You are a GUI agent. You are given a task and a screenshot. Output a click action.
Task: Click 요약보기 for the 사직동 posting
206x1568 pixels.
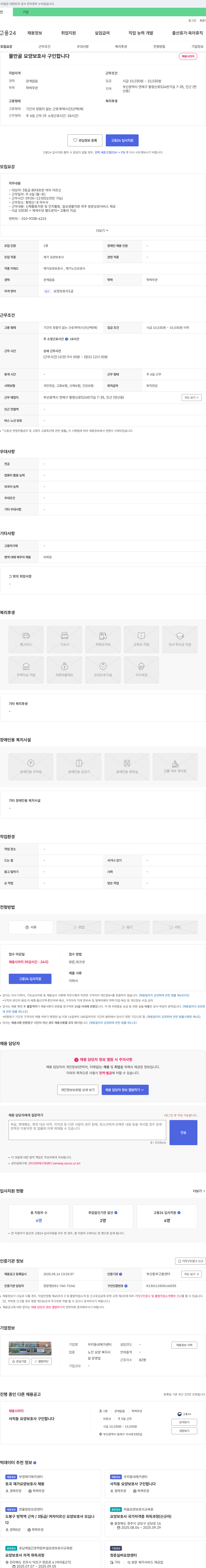point(184,1422)
